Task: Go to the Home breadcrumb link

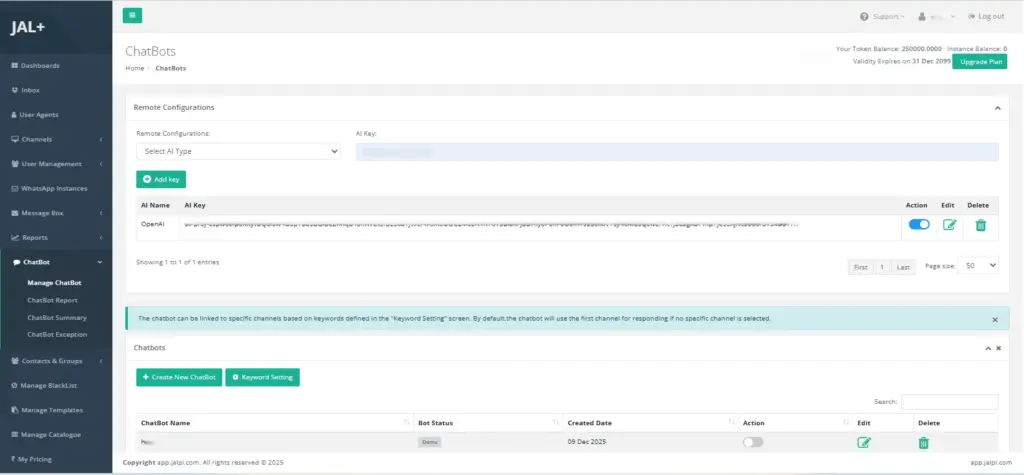Action: coord(135,68)
